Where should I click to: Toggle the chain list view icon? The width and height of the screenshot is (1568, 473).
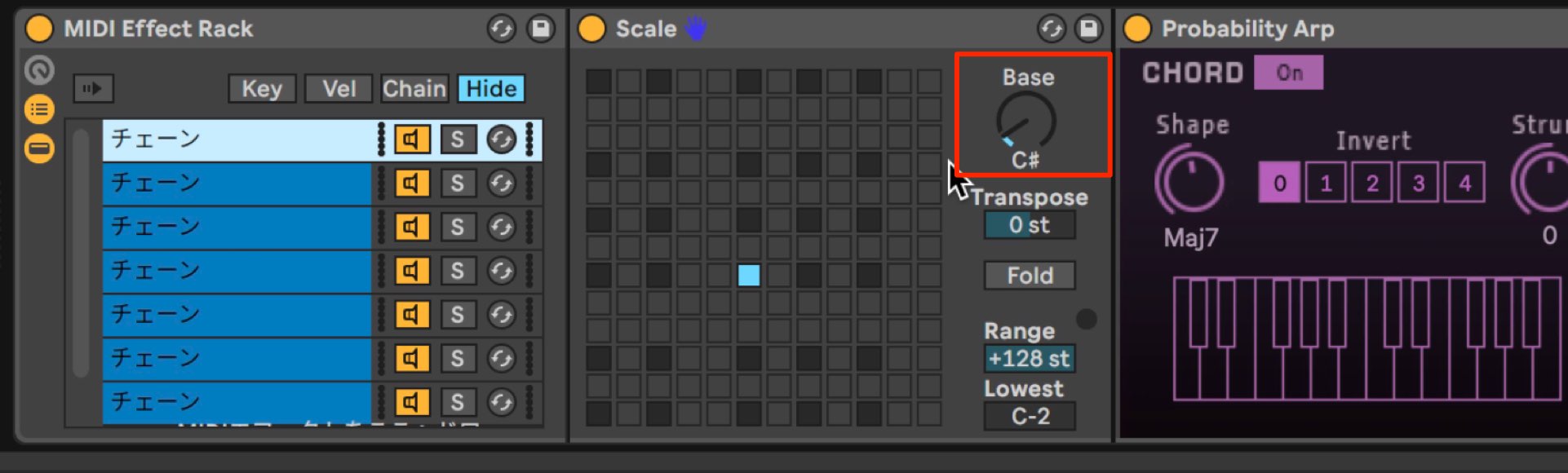[38, 109]
